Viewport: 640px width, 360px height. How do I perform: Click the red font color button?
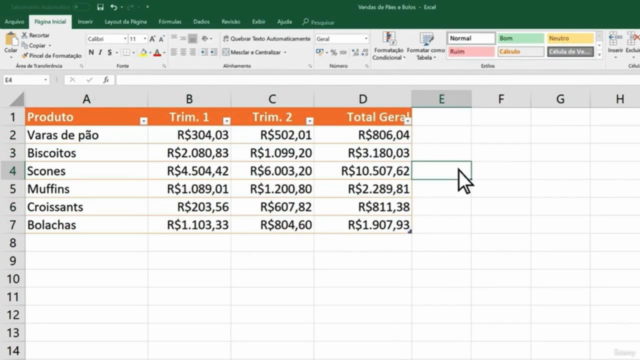pos(157,52)
